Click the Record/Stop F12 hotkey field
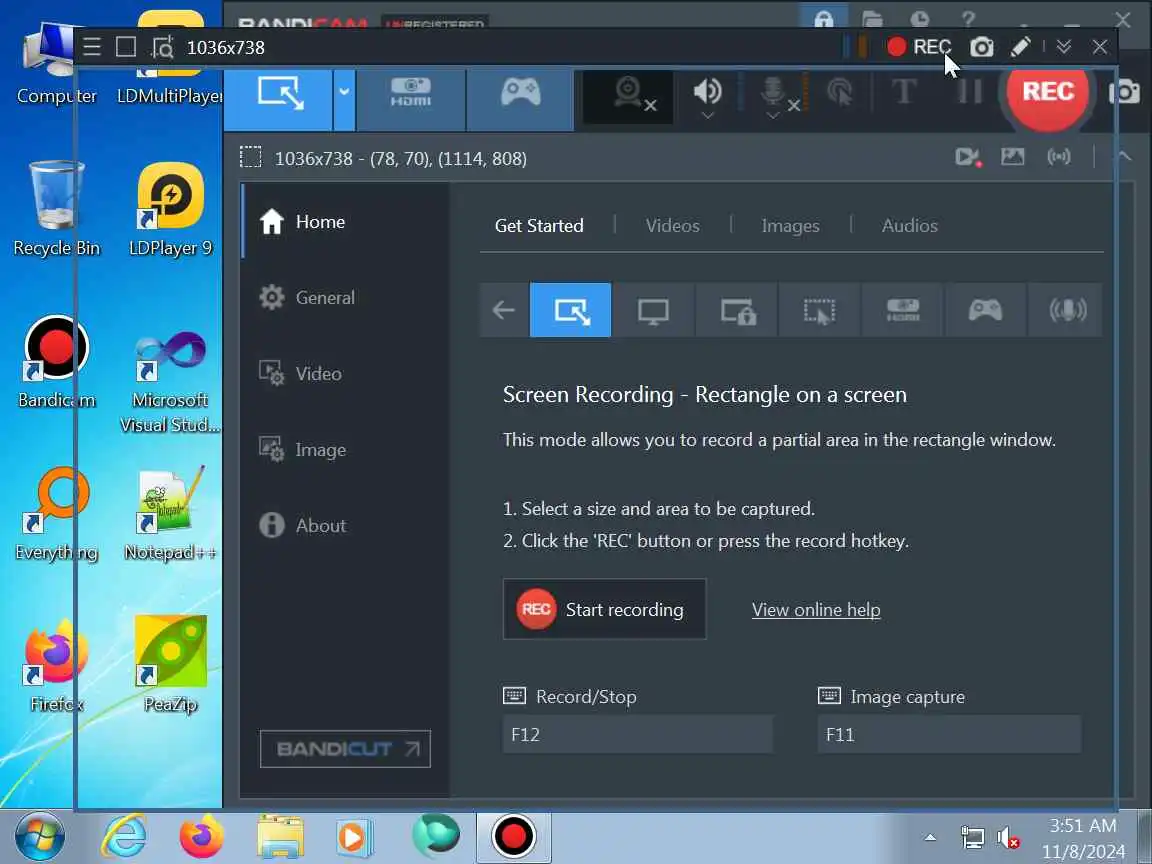The image size is (1152, 864). [638, 734]
